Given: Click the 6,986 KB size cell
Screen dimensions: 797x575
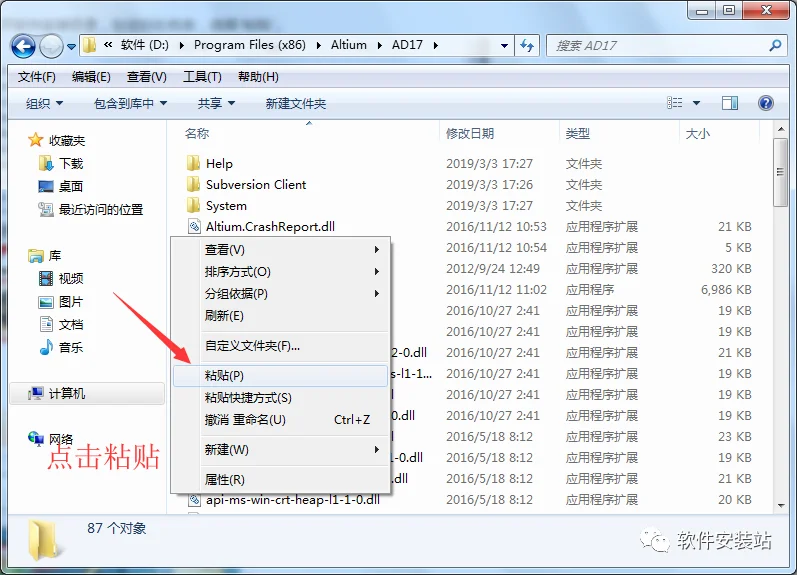Looking at the screenshot, I should 726,290.
